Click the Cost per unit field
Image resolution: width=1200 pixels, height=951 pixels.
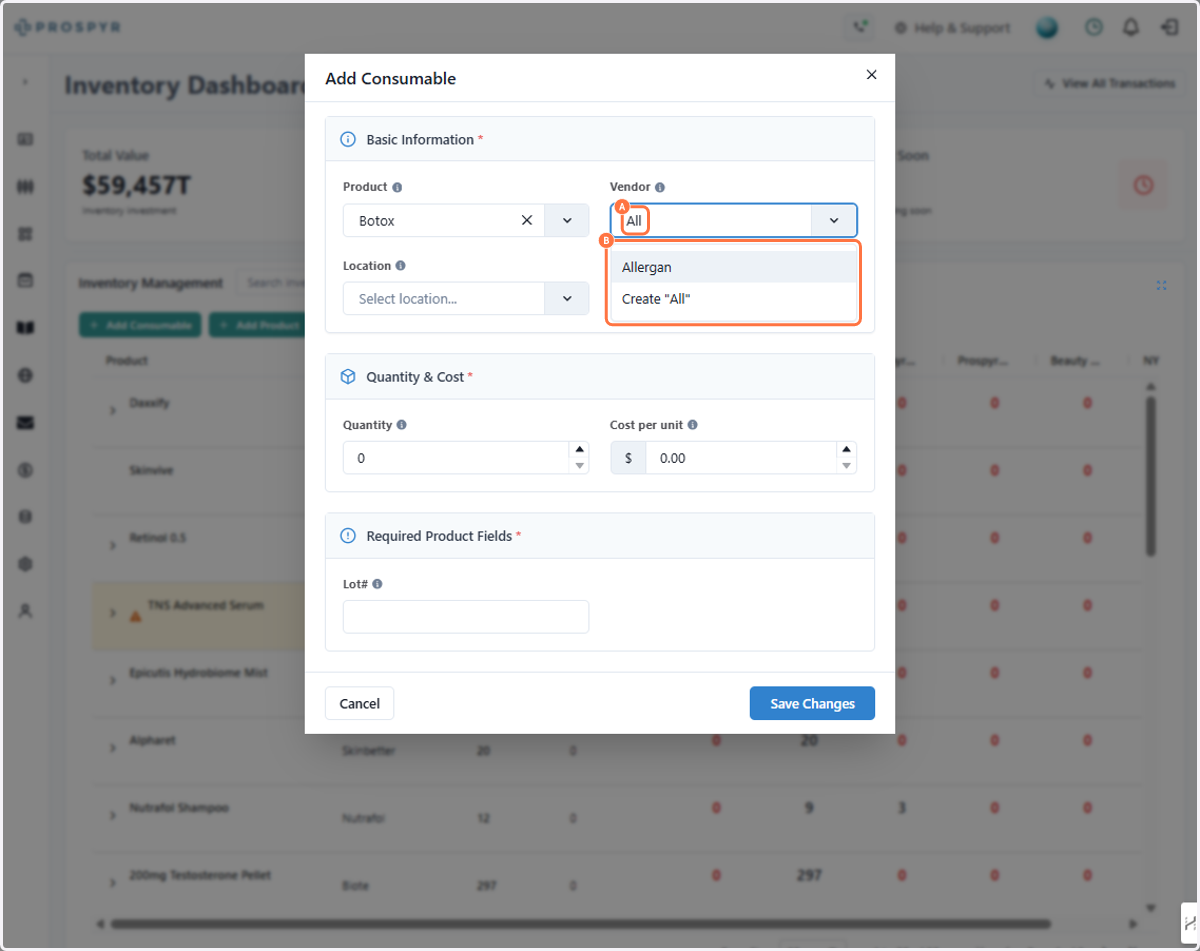(x=741, y=457)
